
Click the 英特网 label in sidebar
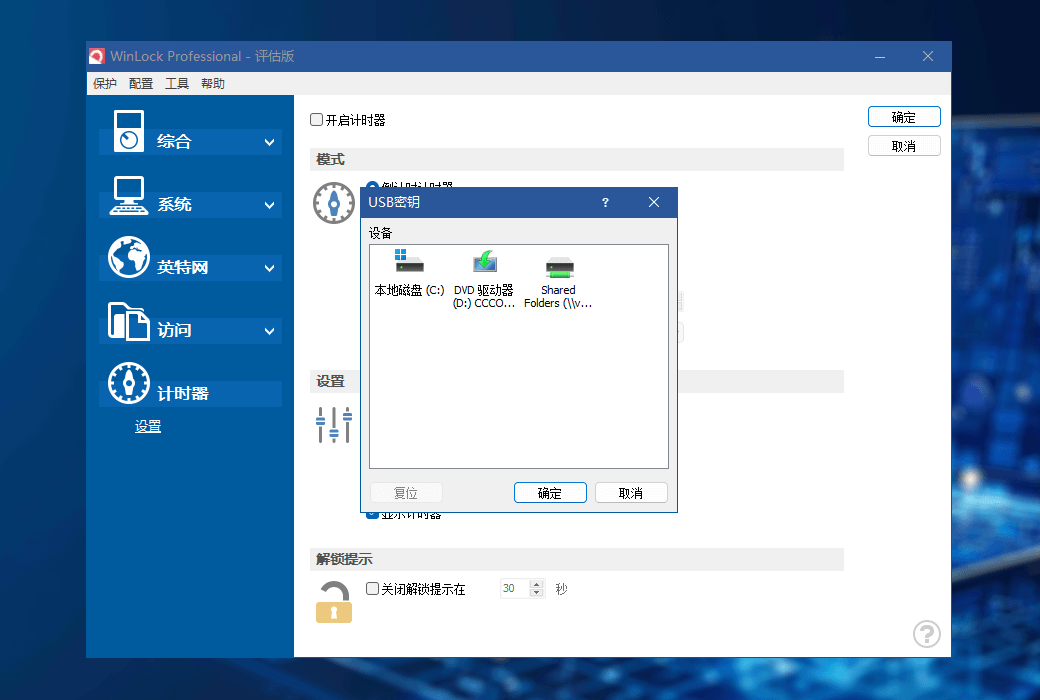183,267
